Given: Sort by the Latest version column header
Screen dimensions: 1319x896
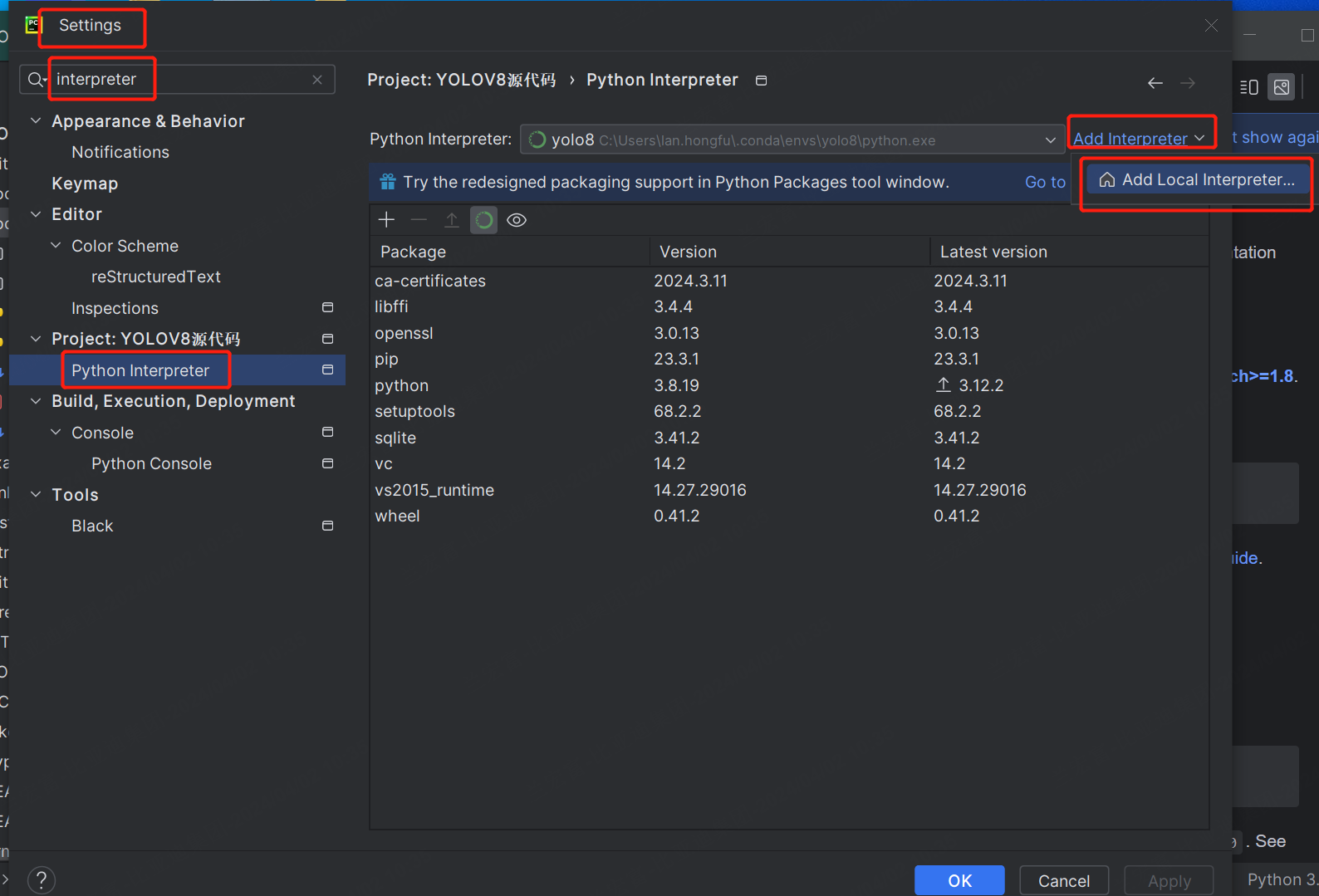Looking at the screenshot, I should pos(1069,252).
